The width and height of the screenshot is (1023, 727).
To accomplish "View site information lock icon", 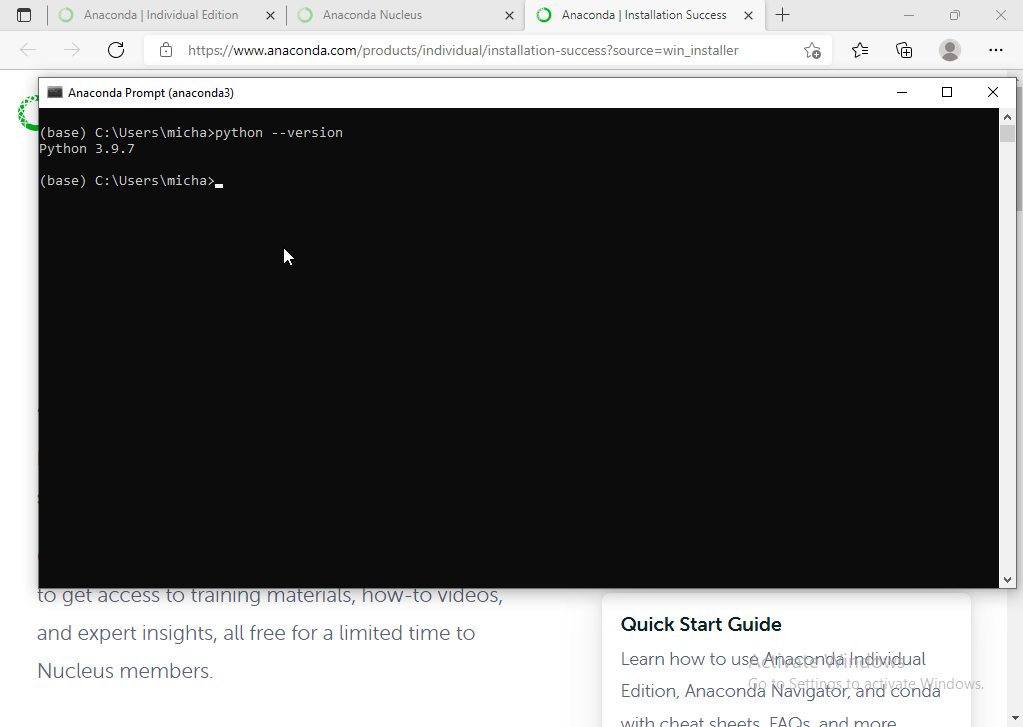I will click(166, 50).
